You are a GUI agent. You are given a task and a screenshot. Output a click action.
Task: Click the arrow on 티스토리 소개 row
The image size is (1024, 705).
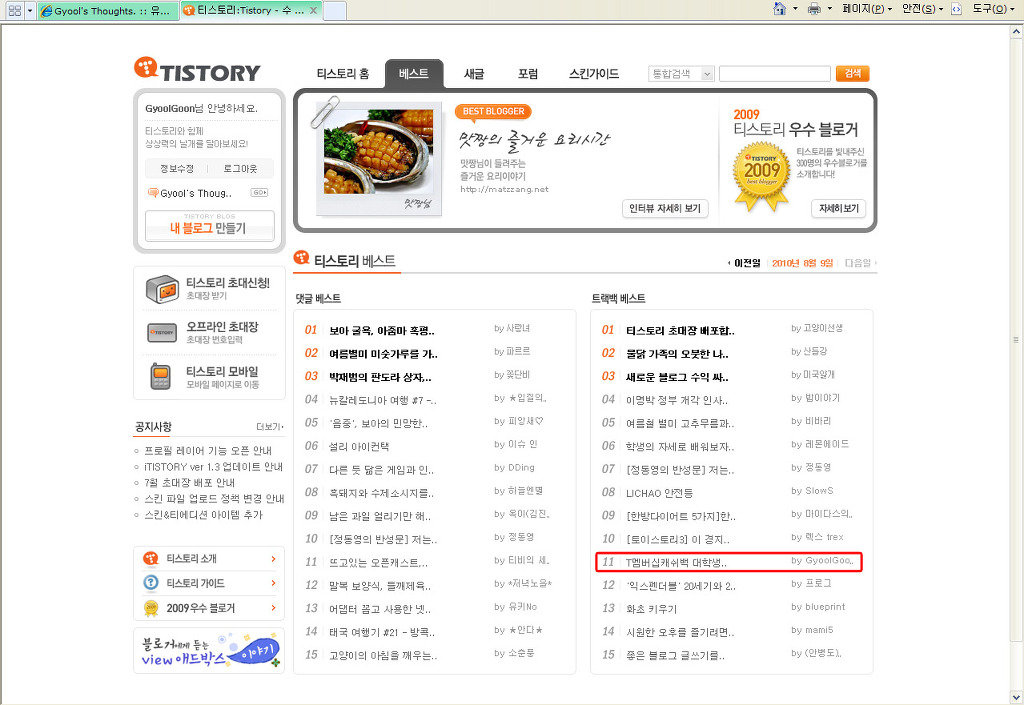(x=273, y=559)
